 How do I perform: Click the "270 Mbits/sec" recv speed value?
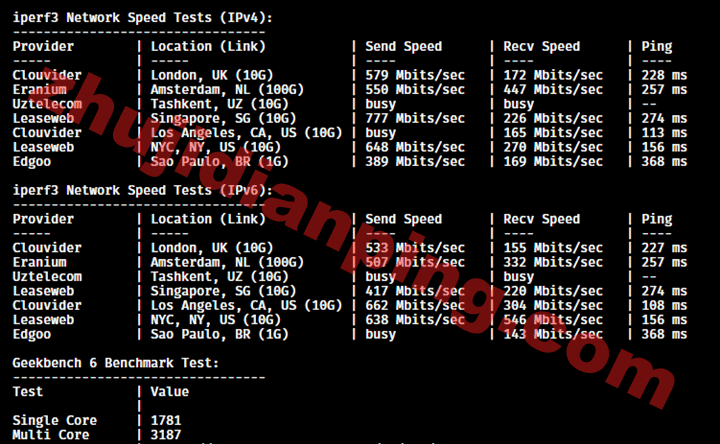point(553,147)
